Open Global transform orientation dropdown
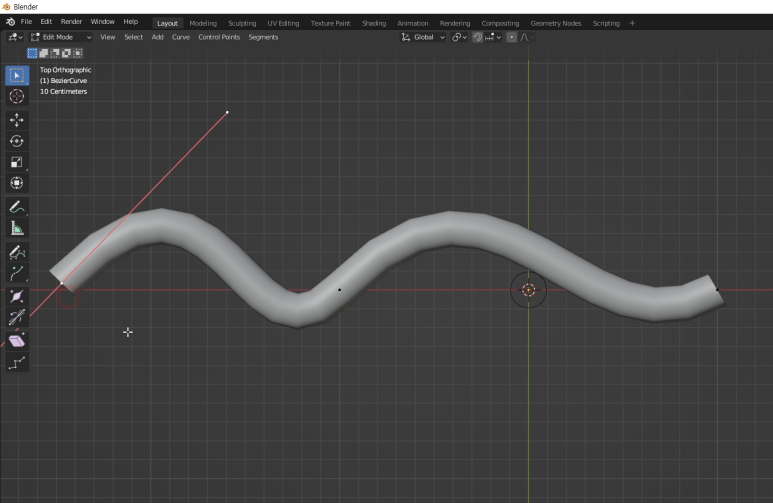 pos(423,37)
